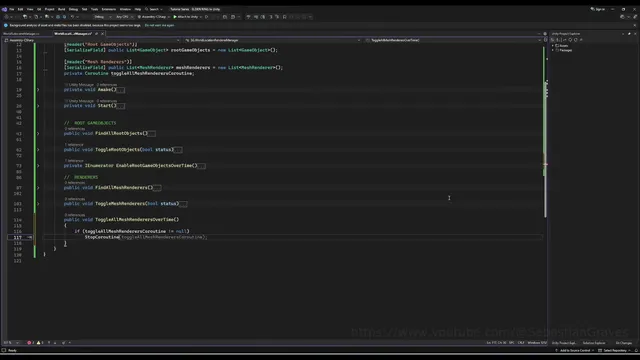Open the Debug configuration dropdown
Screen dimensions: 640x360
(102, 17)
